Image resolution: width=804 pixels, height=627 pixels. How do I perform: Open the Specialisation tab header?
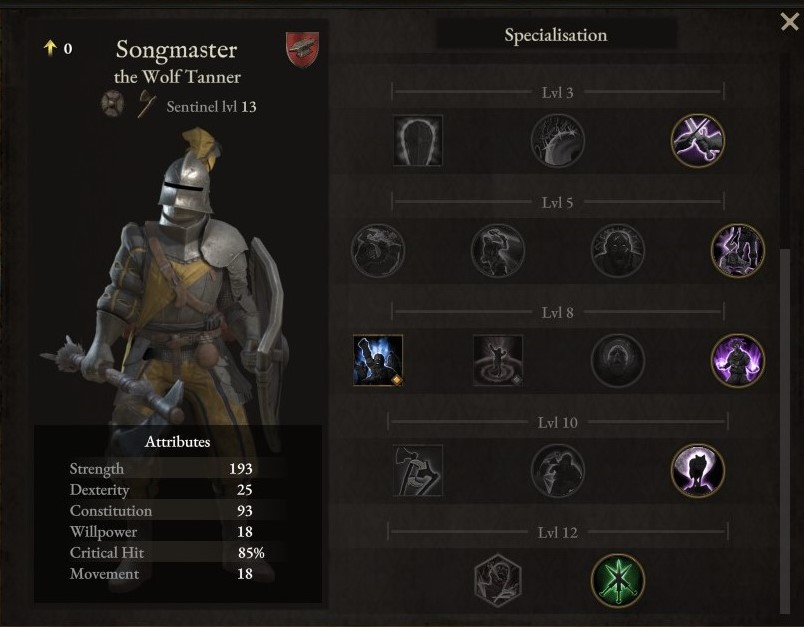click(x=556, y=35)
